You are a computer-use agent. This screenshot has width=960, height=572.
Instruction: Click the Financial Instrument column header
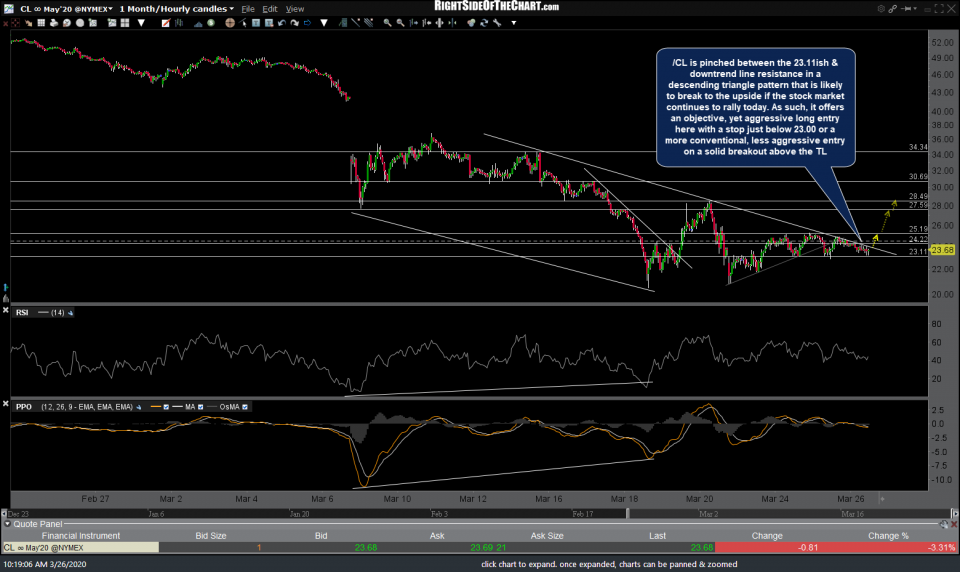click(80, 536)
